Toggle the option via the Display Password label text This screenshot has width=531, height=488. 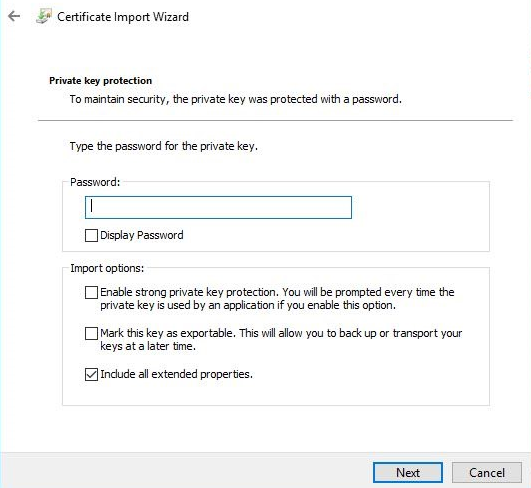click(x=142, y=235)
